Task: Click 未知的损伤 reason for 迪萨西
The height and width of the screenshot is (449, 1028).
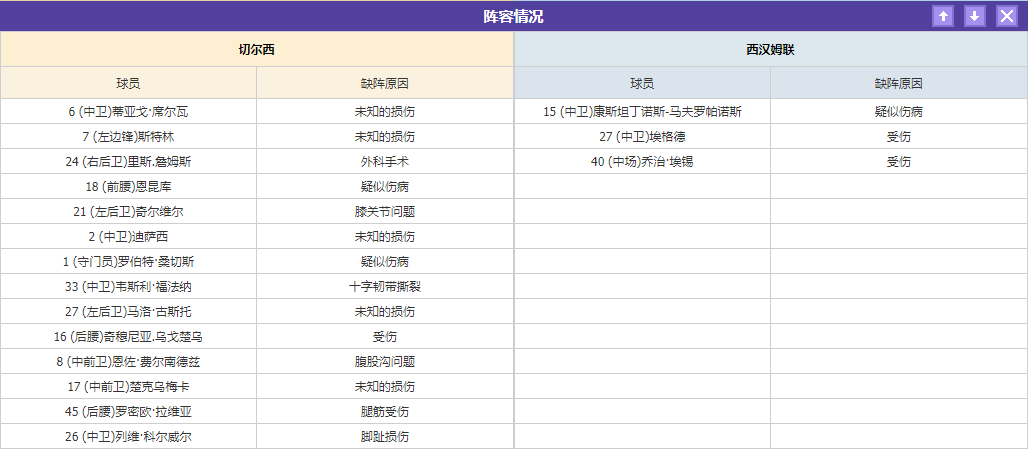Action: [385, 237]
